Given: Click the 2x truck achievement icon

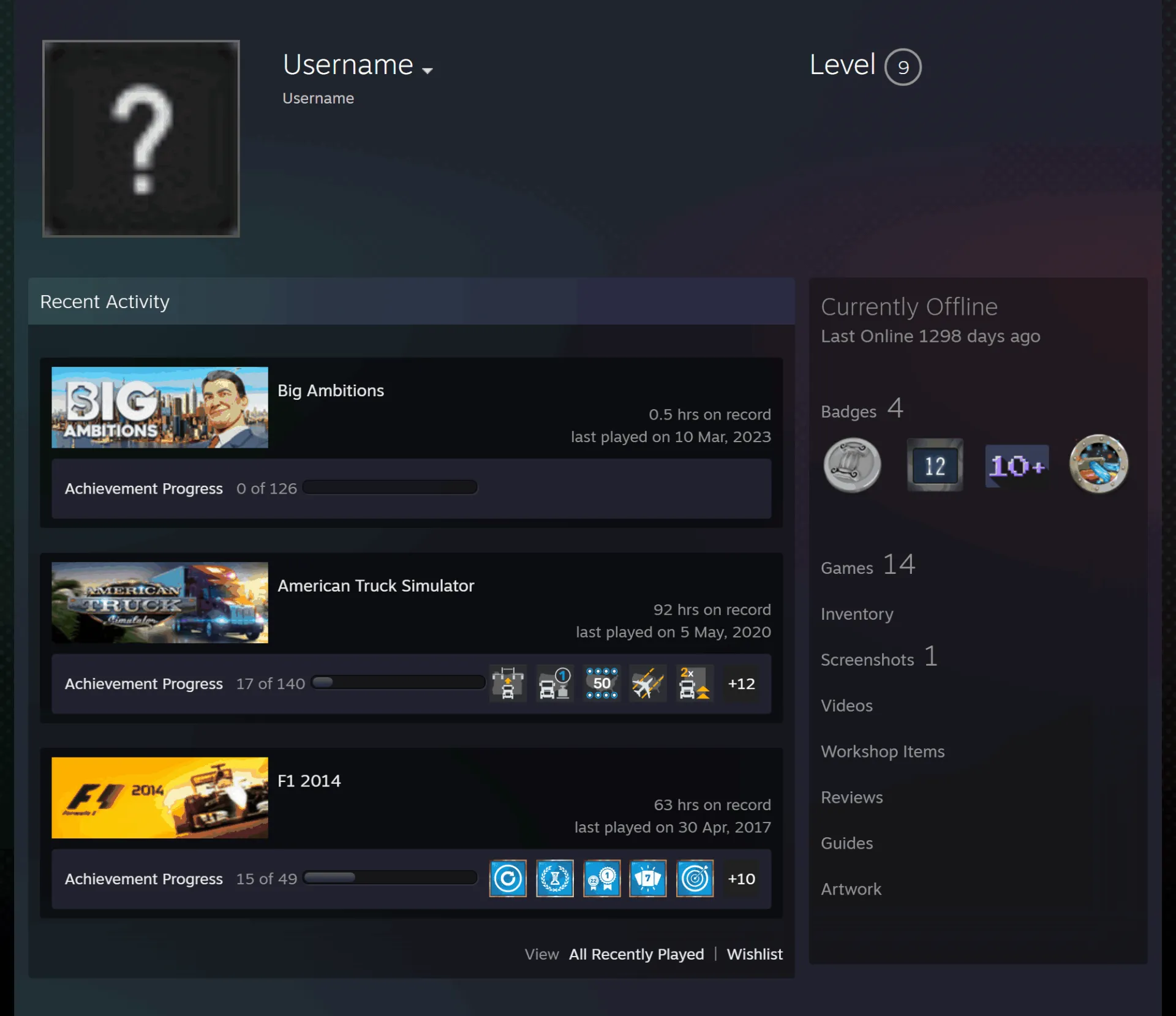Looking at the screenshot, I should [695, 683].
